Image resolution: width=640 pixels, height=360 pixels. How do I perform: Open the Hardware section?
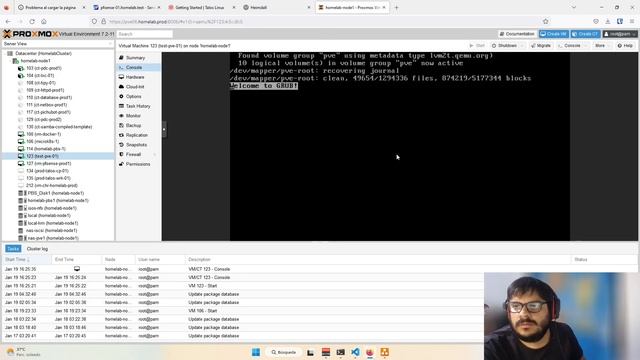point(135,77)
